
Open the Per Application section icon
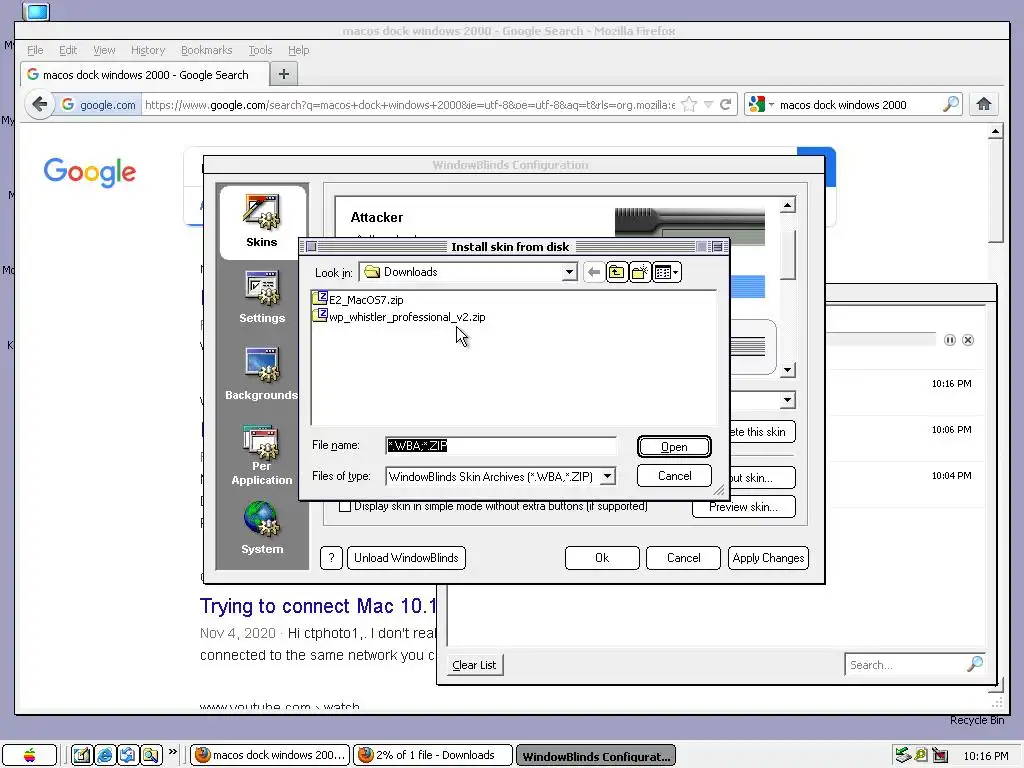261,442
